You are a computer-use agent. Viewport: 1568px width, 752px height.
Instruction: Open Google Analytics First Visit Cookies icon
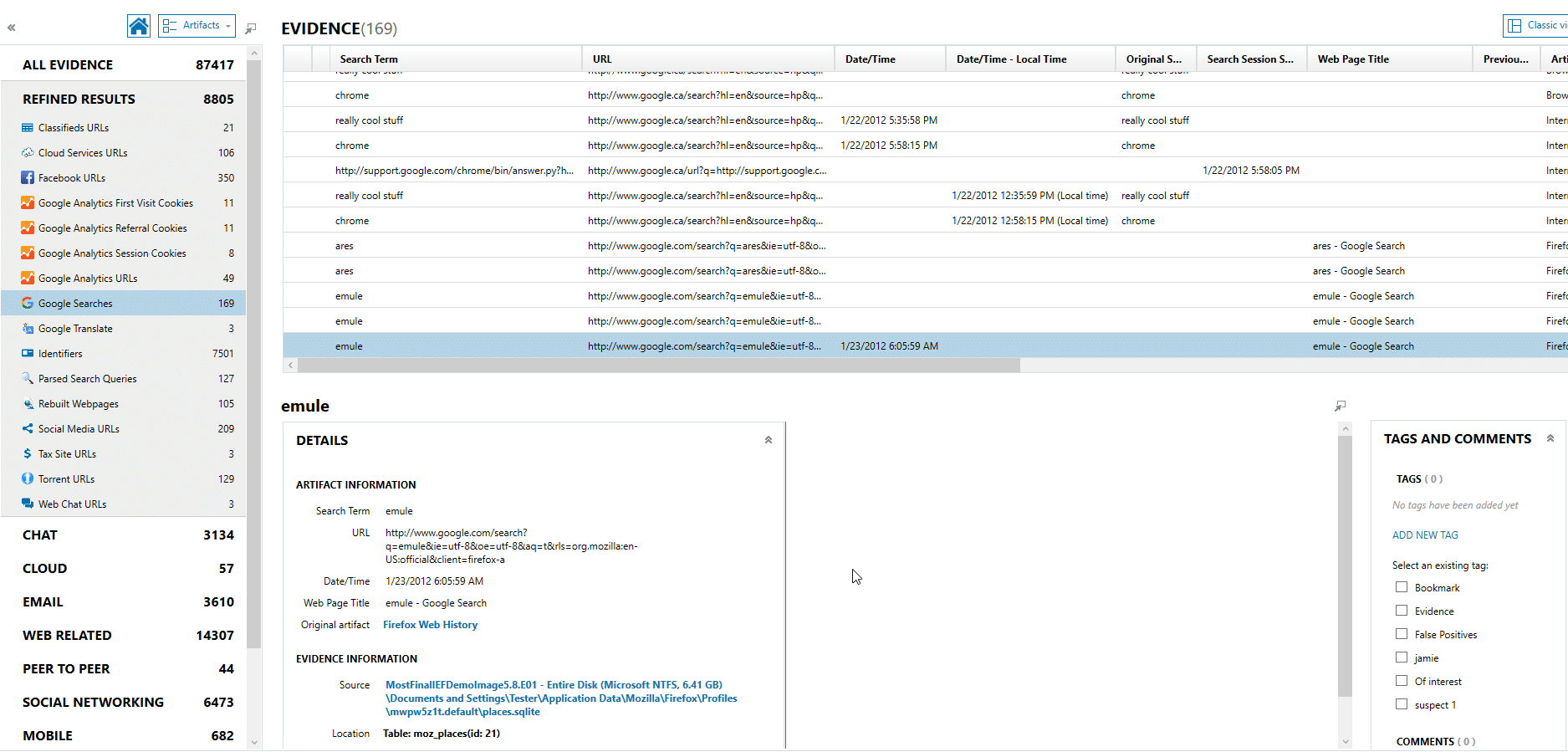[x=28, y=203]
